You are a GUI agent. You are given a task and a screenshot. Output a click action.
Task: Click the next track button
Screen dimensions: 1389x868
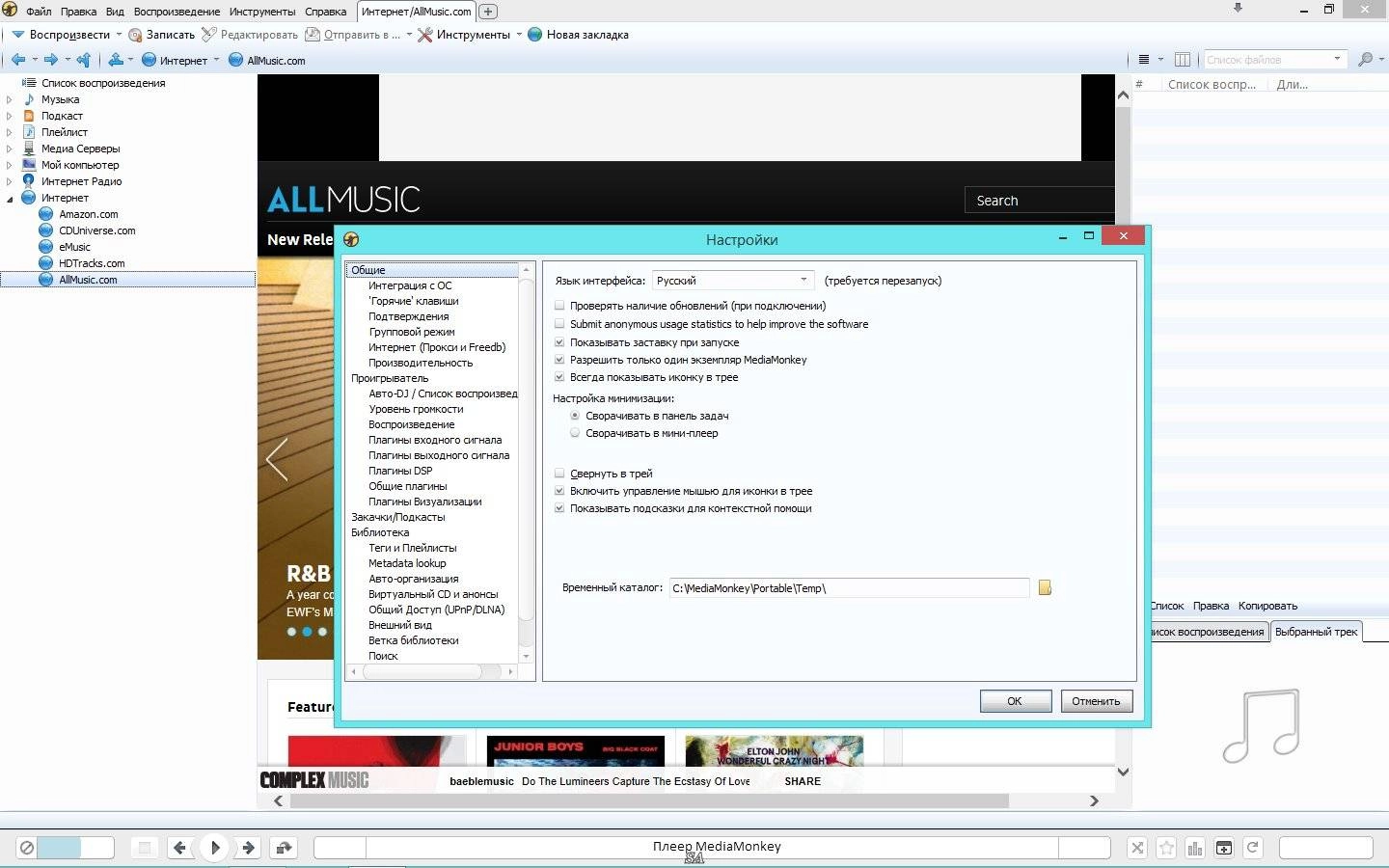coord(249,848)
